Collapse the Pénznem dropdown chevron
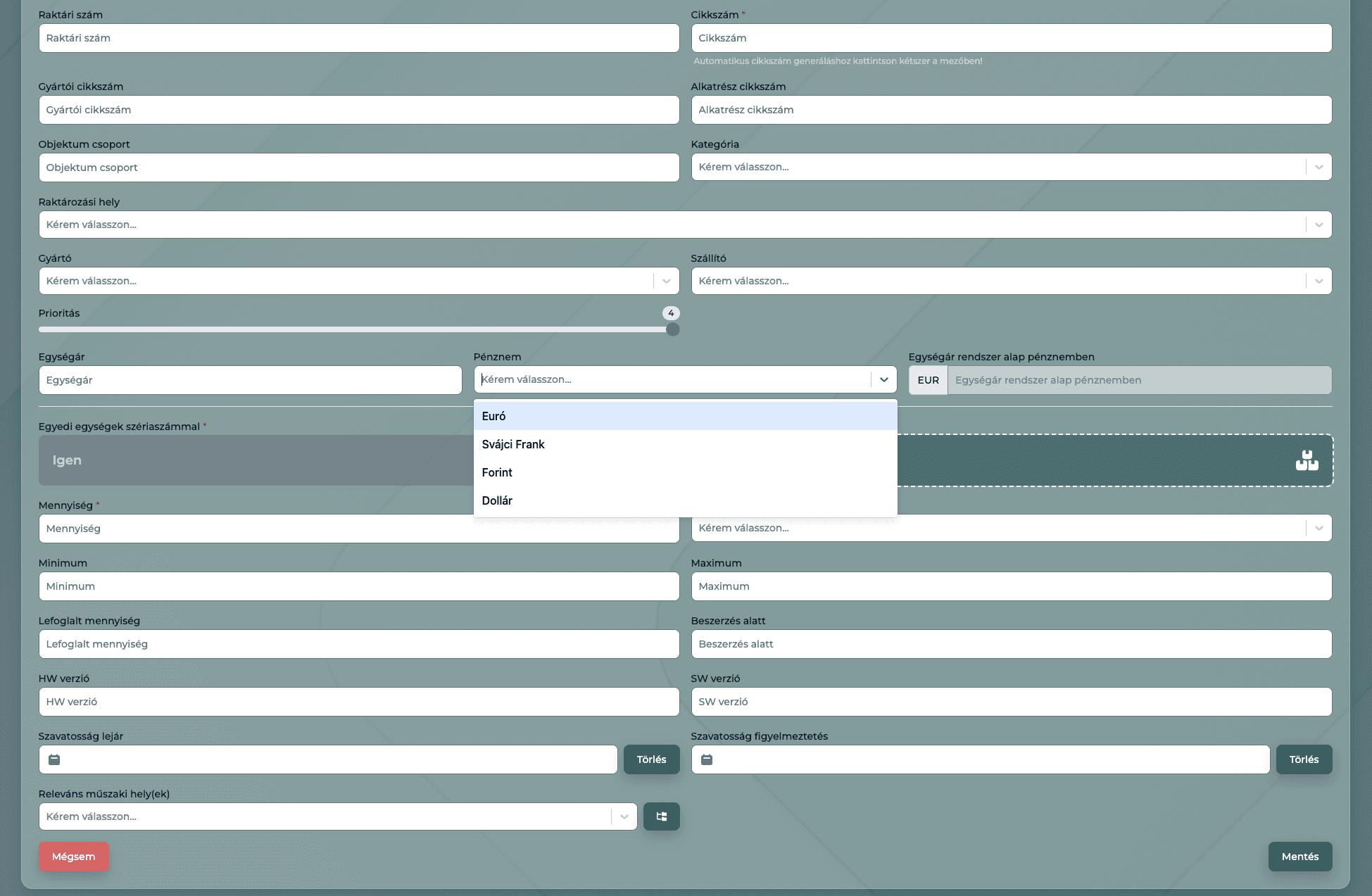The width and height of the screenshot is (1372, 896). click(x=883, y=379)
